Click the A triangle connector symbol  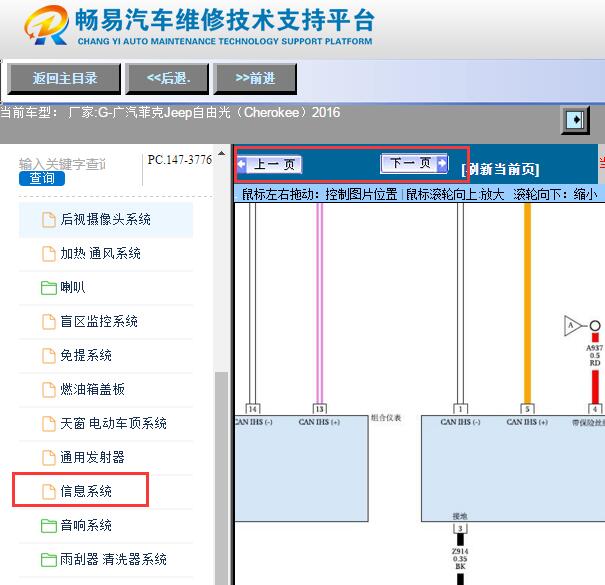[x=572, y=326]
